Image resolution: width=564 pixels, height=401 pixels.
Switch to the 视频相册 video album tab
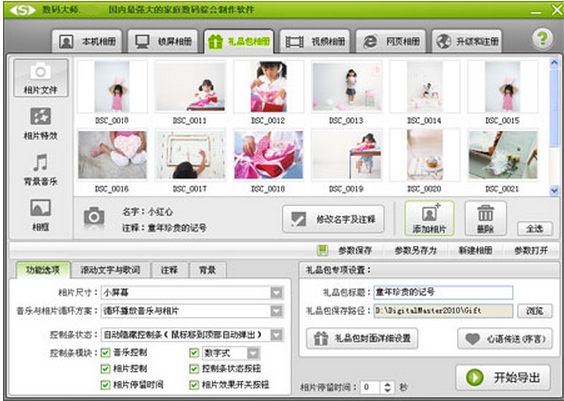[315, 42]
